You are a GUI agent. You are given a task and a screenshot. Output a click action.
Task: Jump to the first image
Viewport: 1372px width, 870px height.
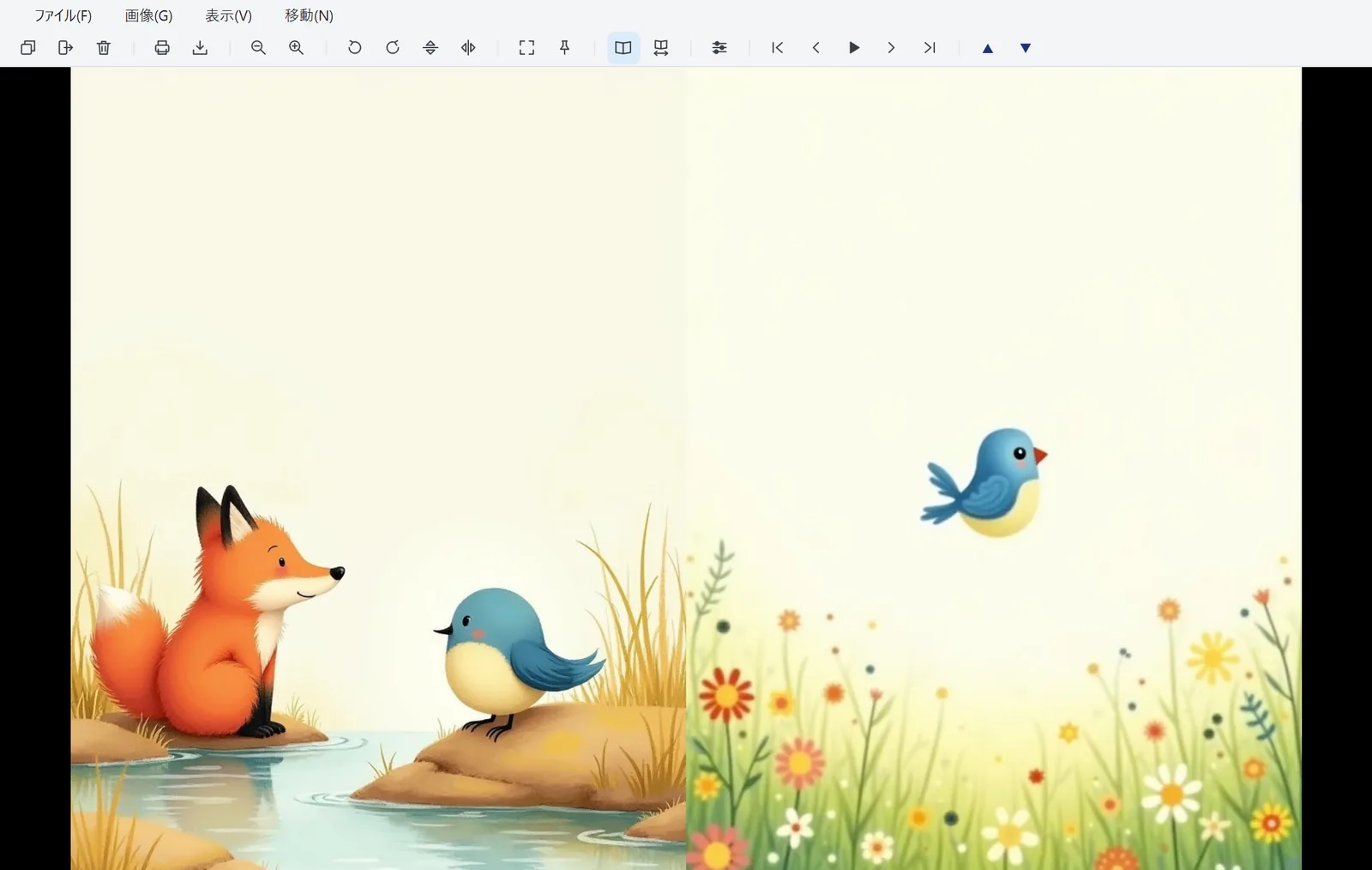click(x=778, y=48)
